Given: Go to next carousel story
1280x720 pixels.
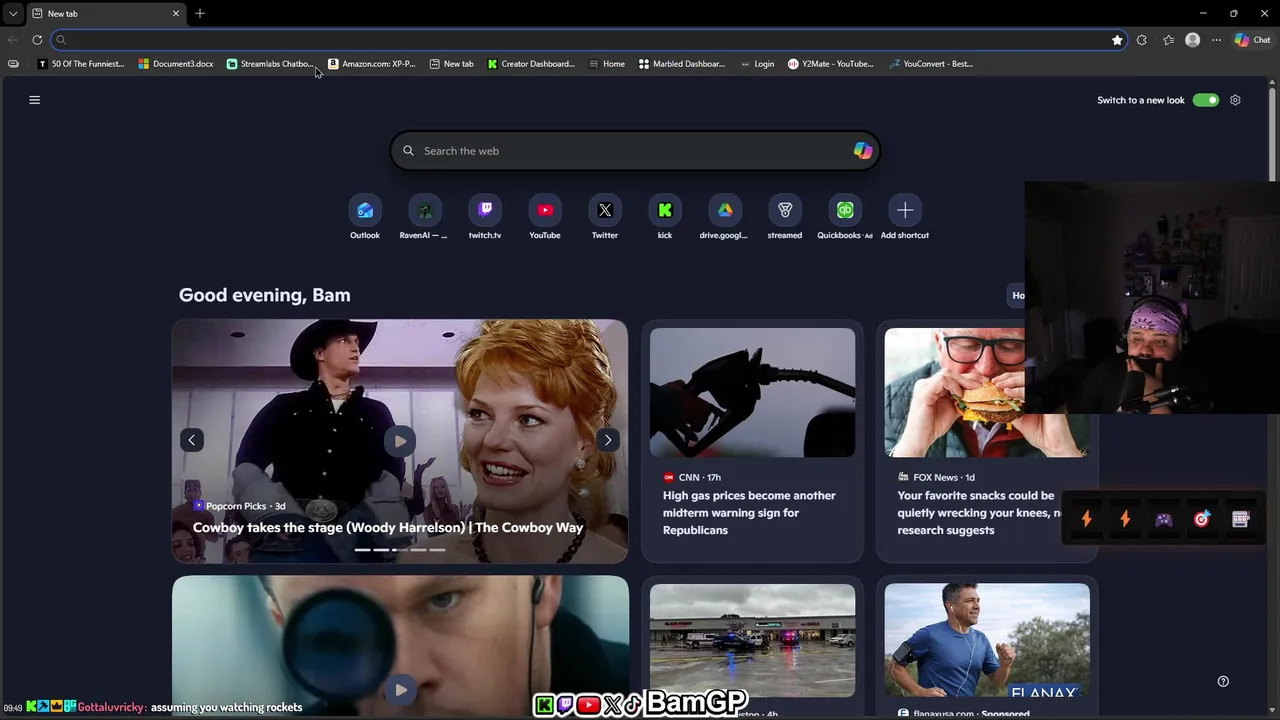Looking at the screenshot, I should (x=608, y=440).
